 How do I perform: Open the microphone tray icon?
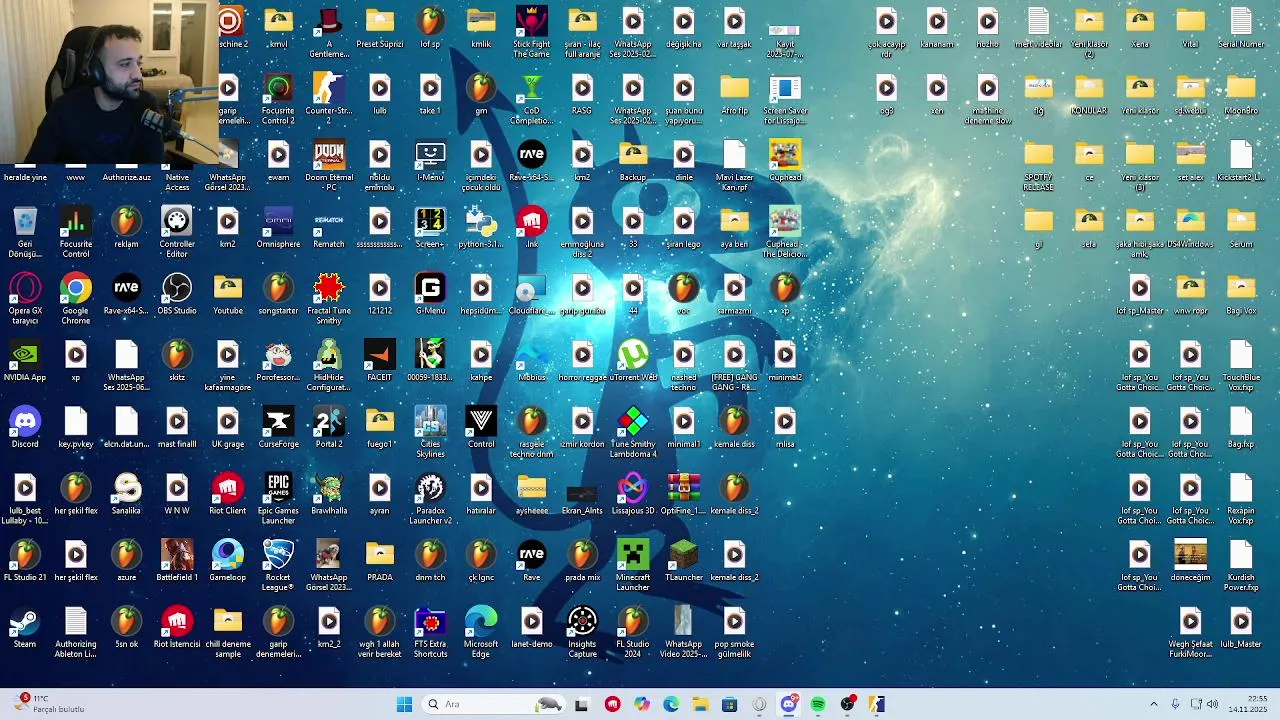[1175, 704]
